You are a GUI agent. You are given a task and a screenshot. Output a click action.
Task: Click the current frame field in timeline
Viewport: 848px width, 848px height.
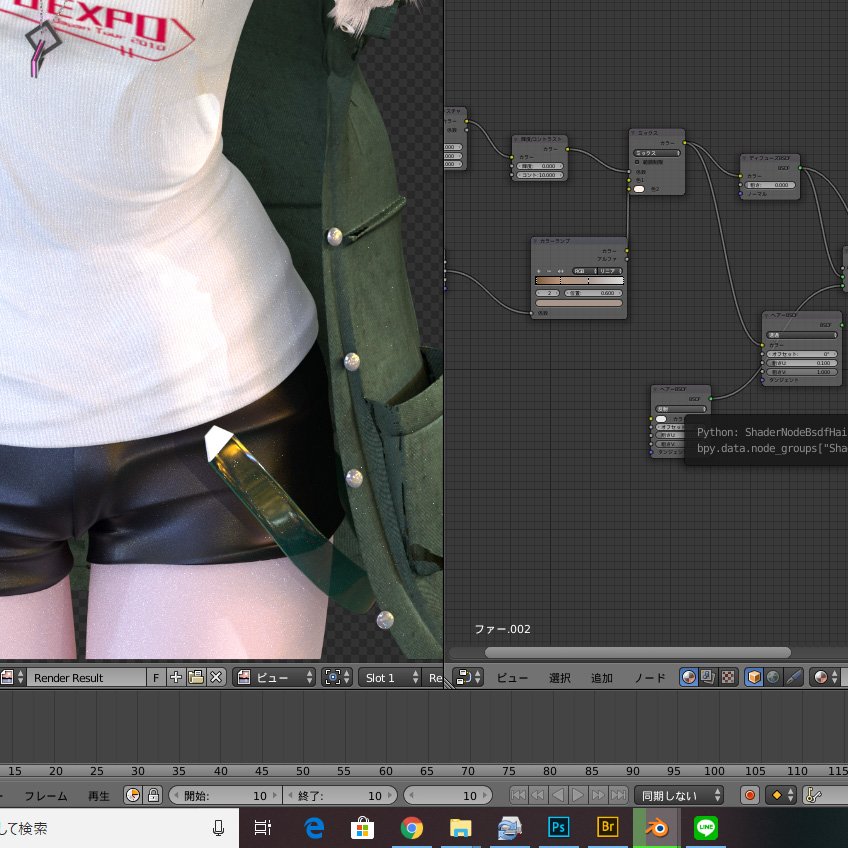[448, 795]
